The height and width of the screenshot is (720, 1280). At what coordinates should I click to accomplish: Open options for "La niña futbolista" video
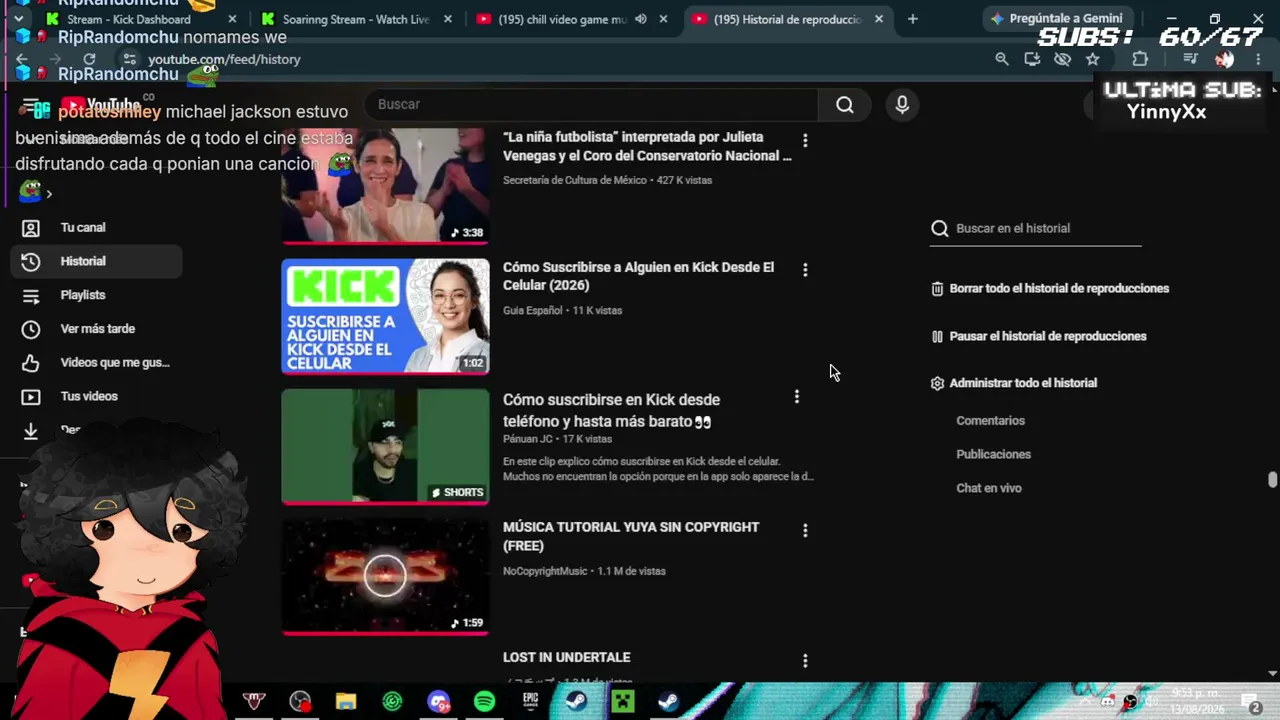pyautogui.click(x=805, y=141)
